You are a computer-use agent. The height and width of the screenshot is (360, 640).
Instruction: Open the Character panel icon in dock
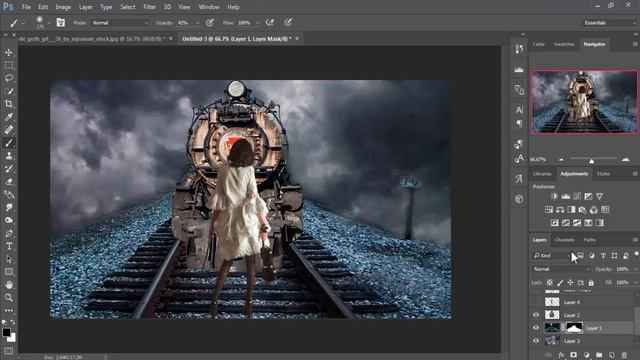point(519,110)
